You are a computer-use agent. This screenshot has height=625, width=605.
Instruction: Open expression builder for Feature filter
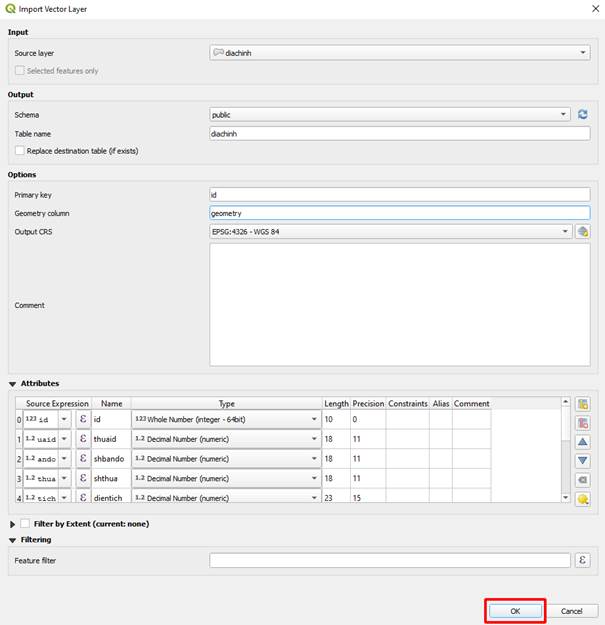coord(583,561)
